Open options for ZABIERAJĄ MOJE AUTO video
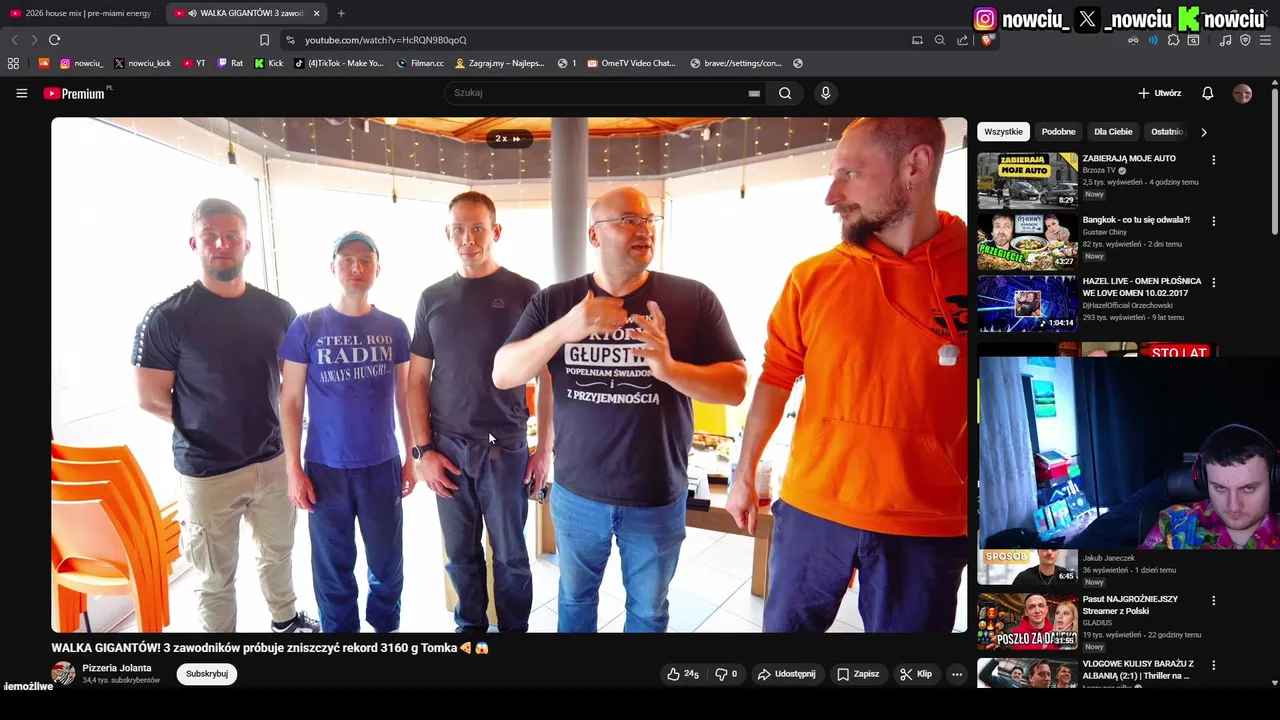1280x720 pixels. point(1214,160)
